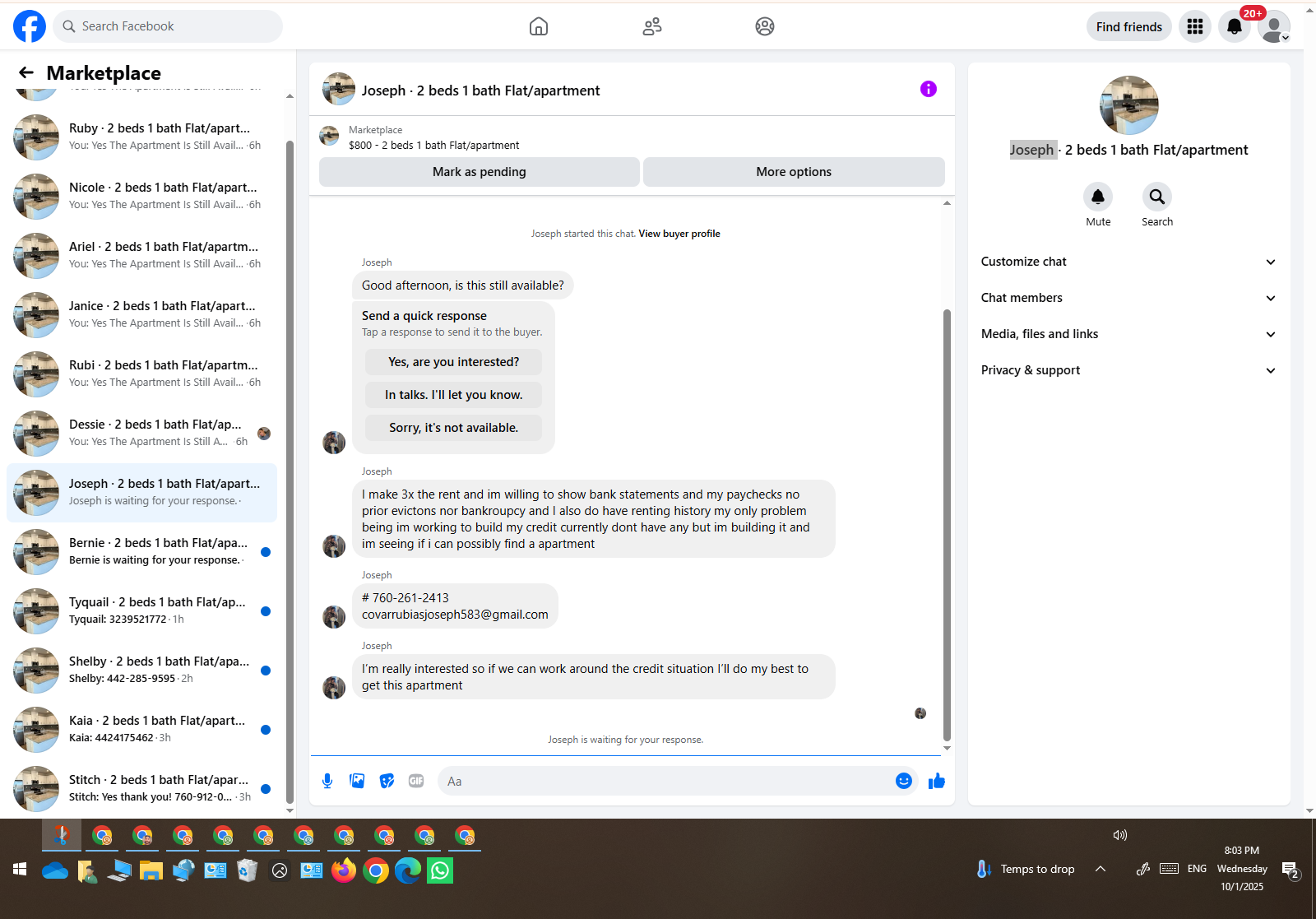This screenshot has width=1316, height=919.
Task: Show hidden system tray icons
Action: pos(1101,869)
